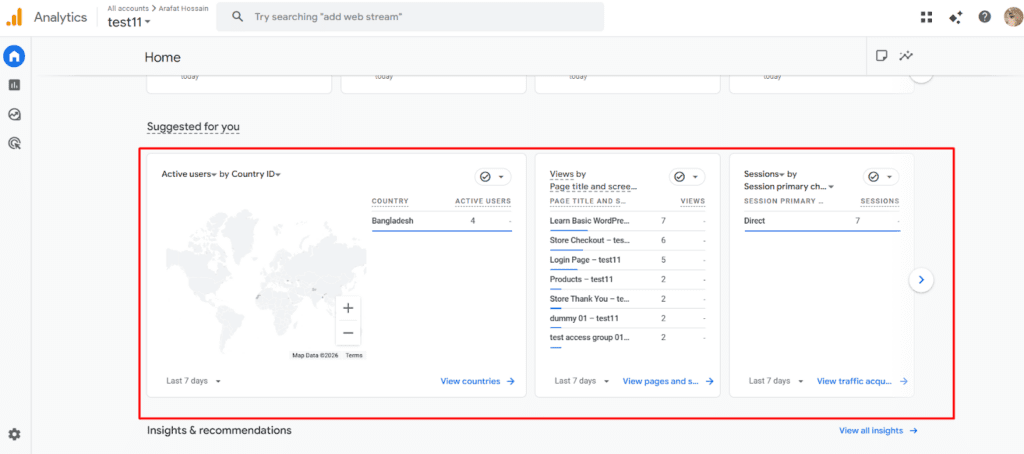Open the help question mark icon
Viewport: 1024px width, 454px height.
click(x=984, y=17)
